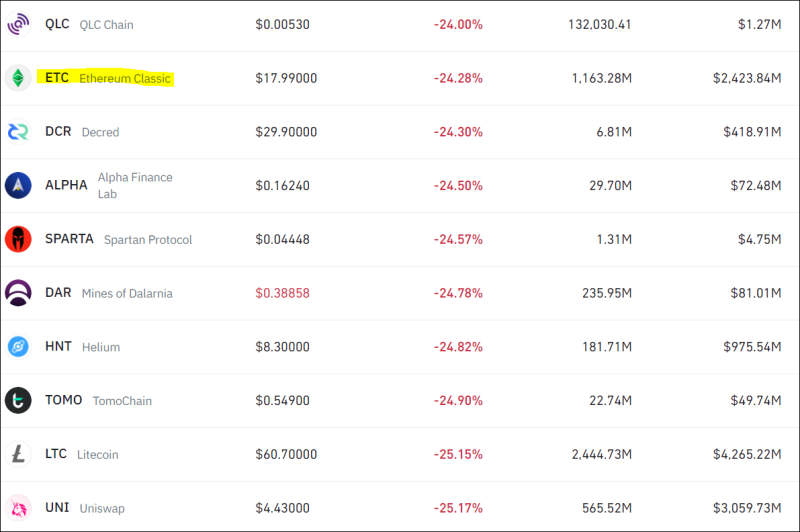The width and height of the screenshot is (800, 532).
Task: Click the Decred coin logo
Action: (18, 132)
